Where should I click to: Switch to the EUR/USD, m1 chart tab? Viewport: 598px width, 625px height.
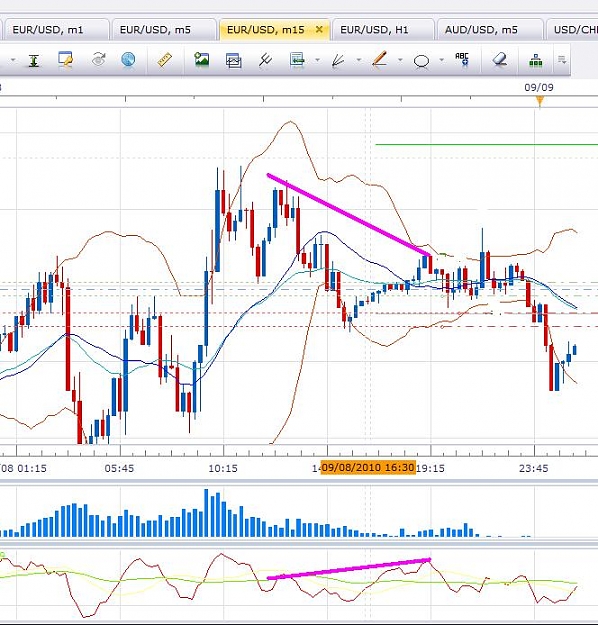coord(55,30)
